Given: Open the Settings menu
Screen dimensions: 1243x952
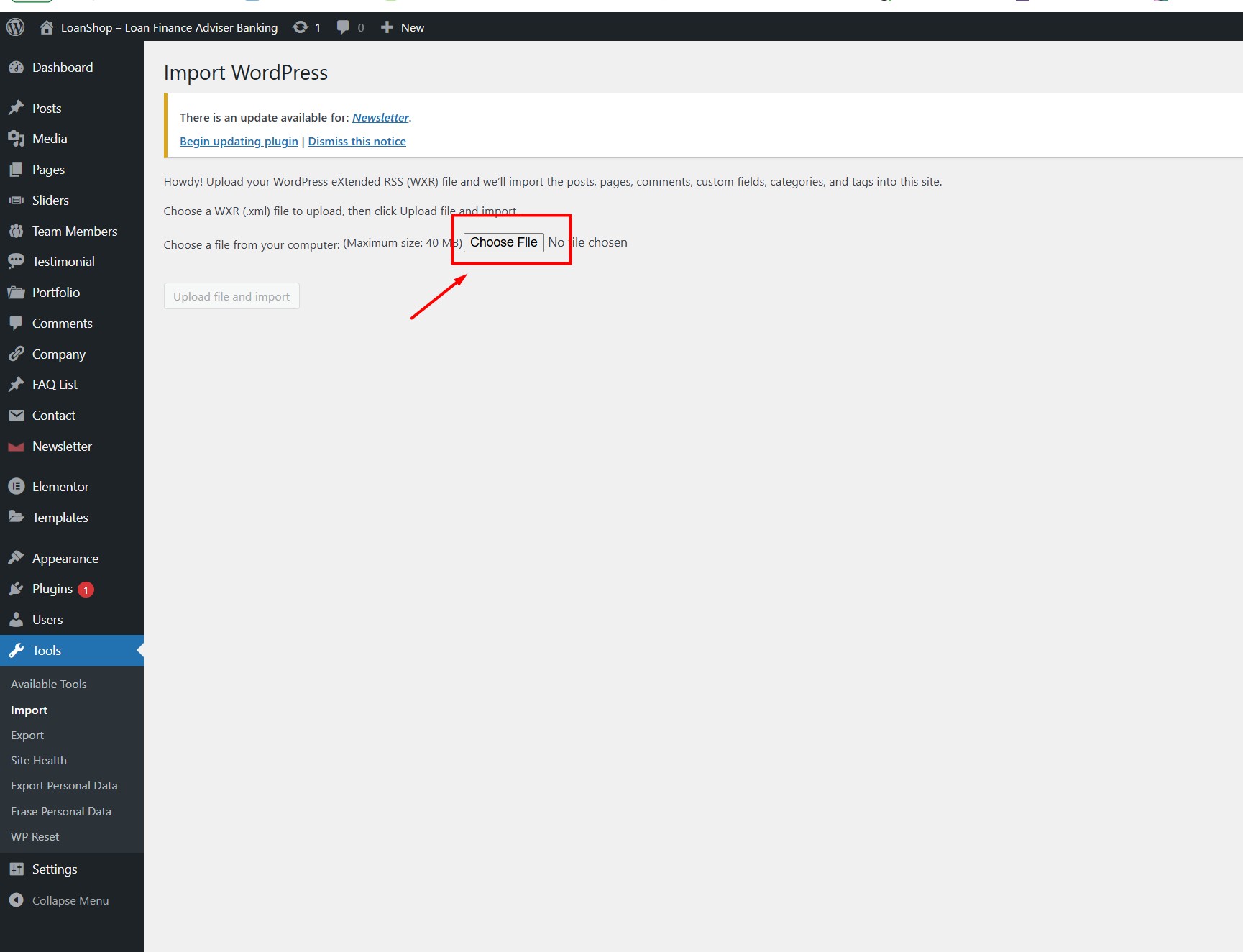Looking at the screenshot, I should point(55,869).
